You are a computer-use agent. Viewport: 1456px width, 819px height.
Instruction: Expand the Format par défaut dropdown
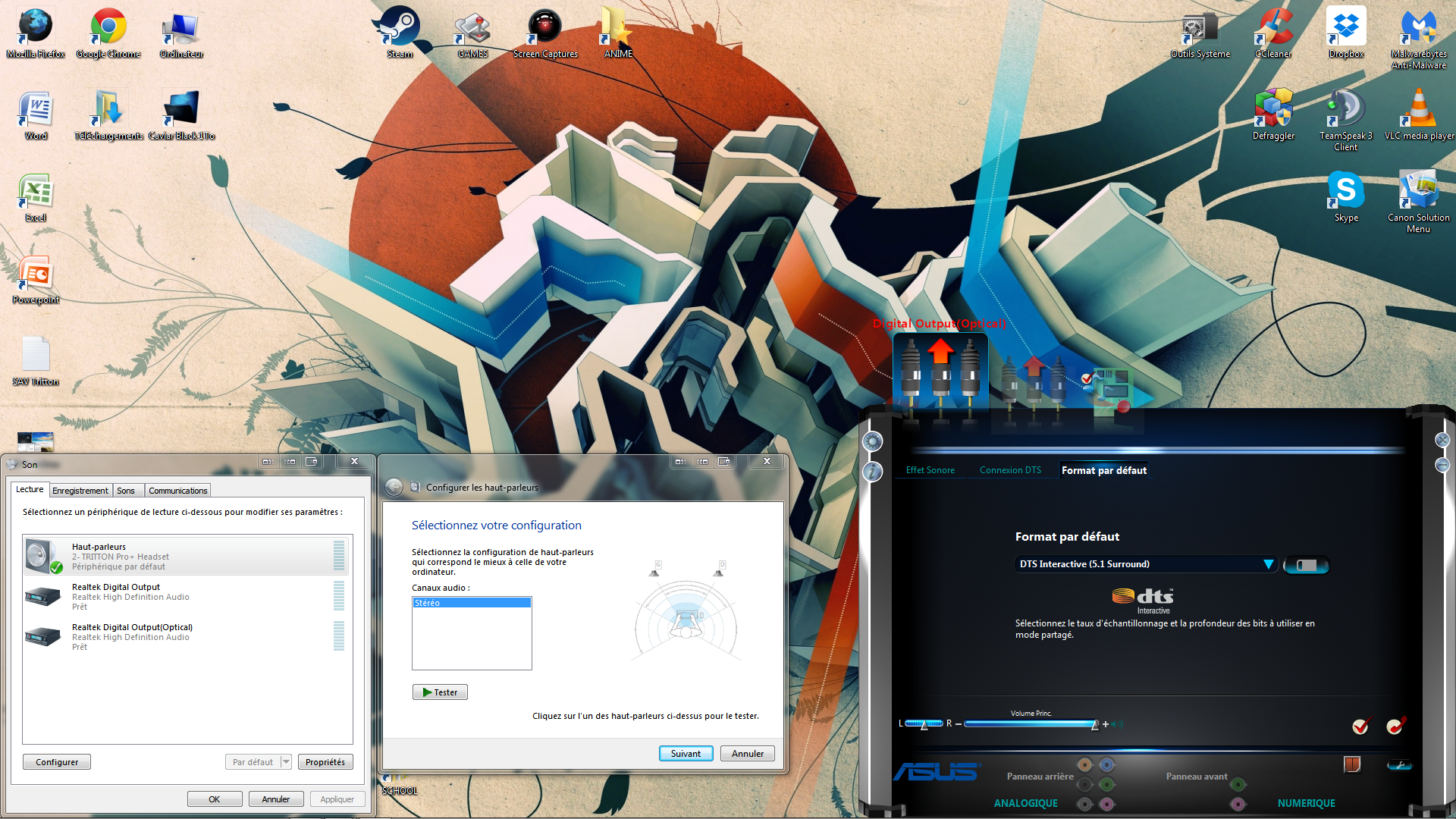pos(1268,564)
